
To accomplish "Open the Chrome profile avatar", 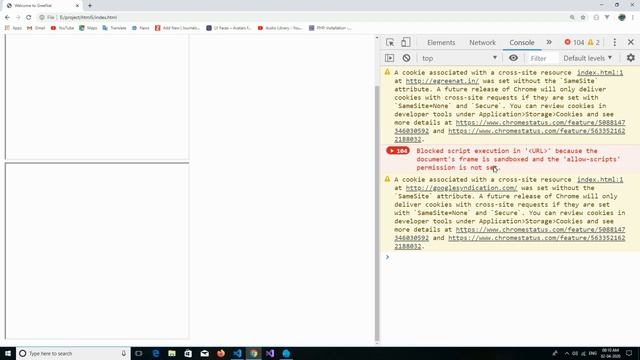I will pos(622,18).
